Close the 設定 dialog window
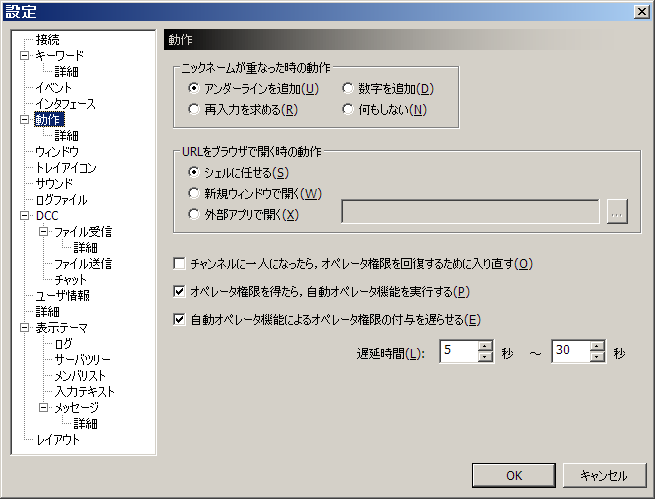Image resolution: width=655 pixels, height=499 pixels. click(x=641, y=11)
